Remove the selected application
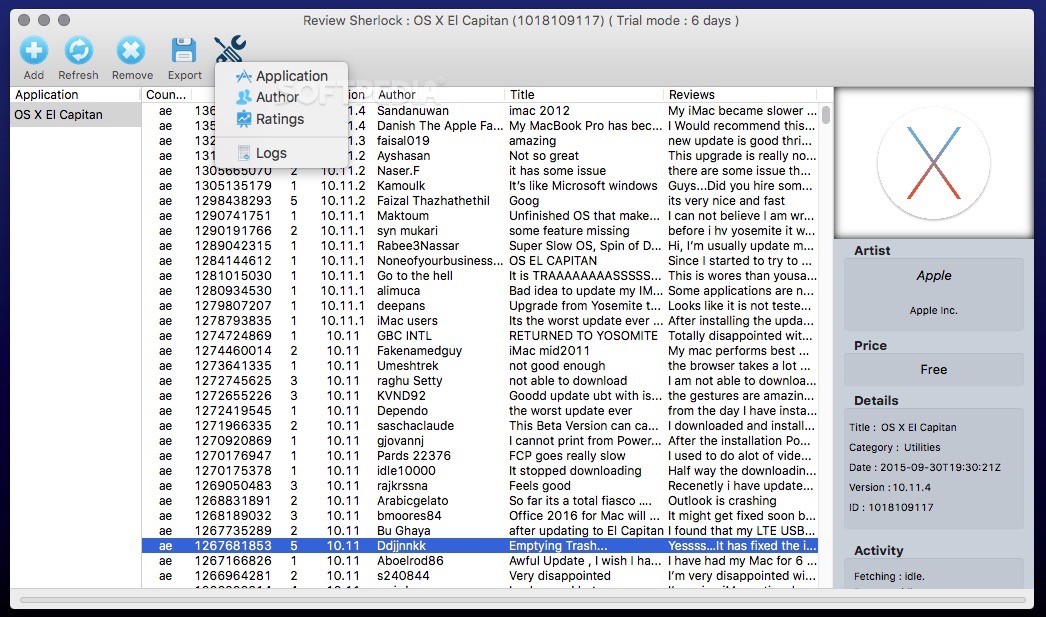1046x617 pixels. click(x=131, y=51)
